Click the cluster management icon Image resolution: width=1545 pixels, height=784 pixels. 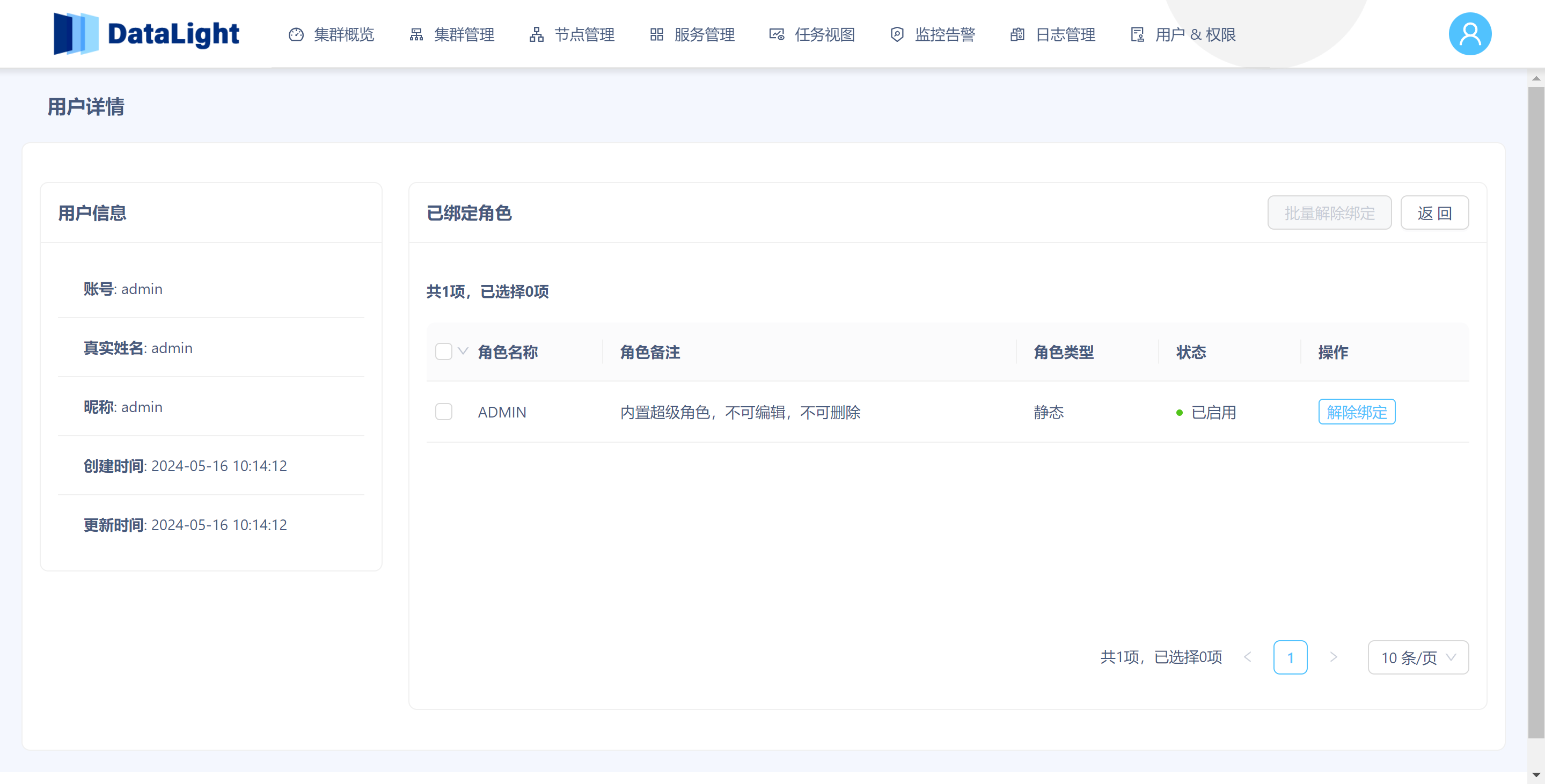coord(416,35)
